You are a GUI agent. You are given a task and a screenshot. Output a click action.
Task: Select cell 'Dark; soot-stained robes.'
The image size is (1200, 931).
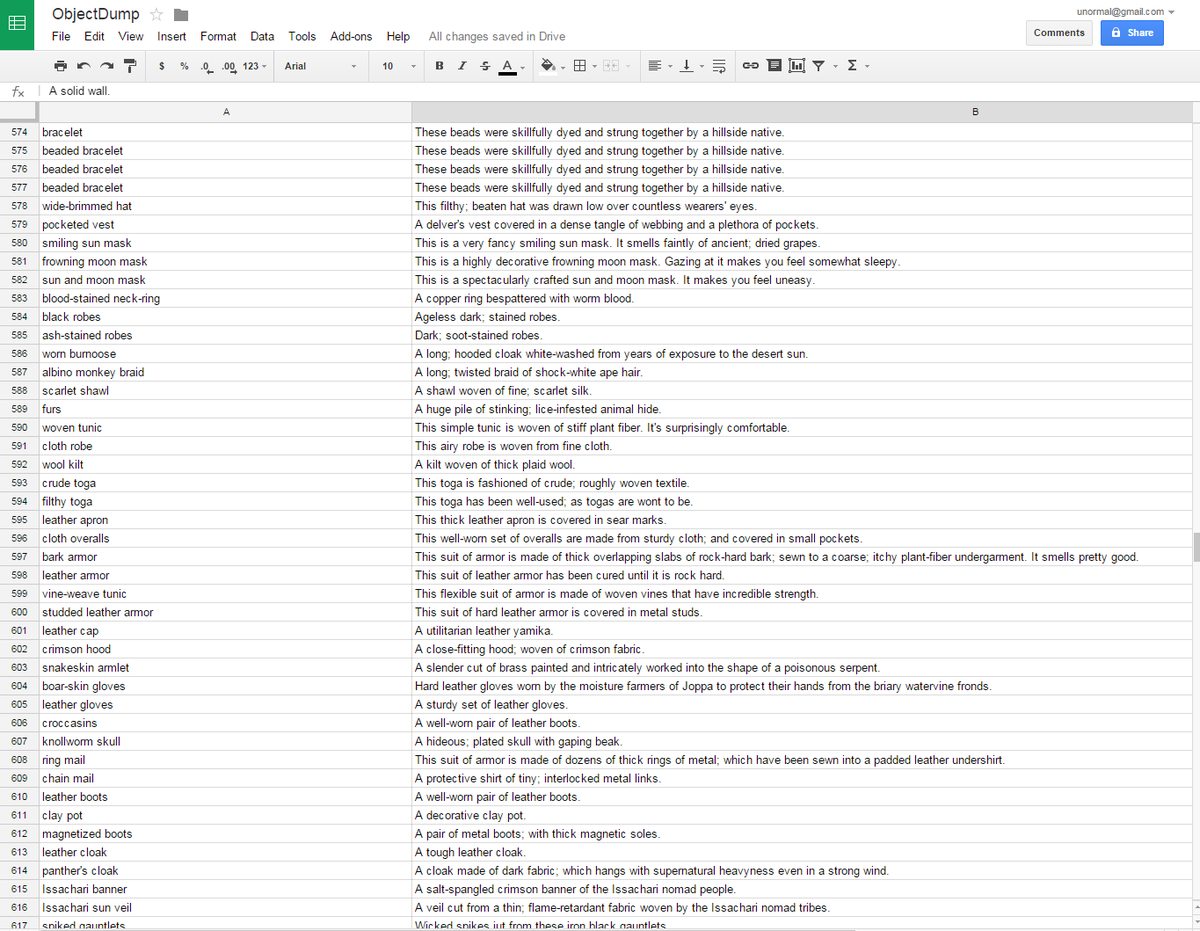point(800,335)
